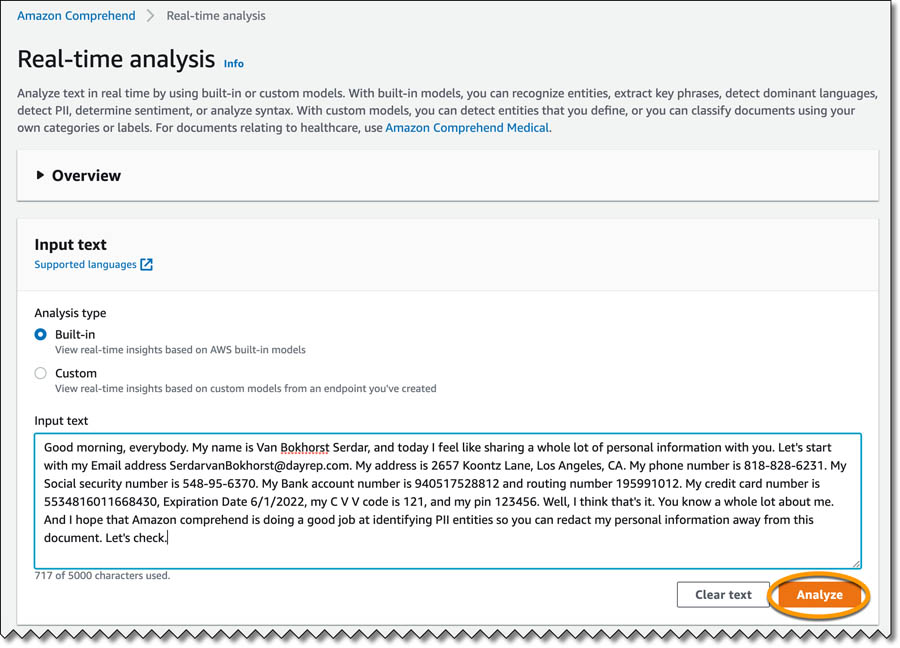Viewport: 900px width, 648px height.
Task: Select the Custom analysis type radio
Action: pyautogui.click(x=41, y=373)
